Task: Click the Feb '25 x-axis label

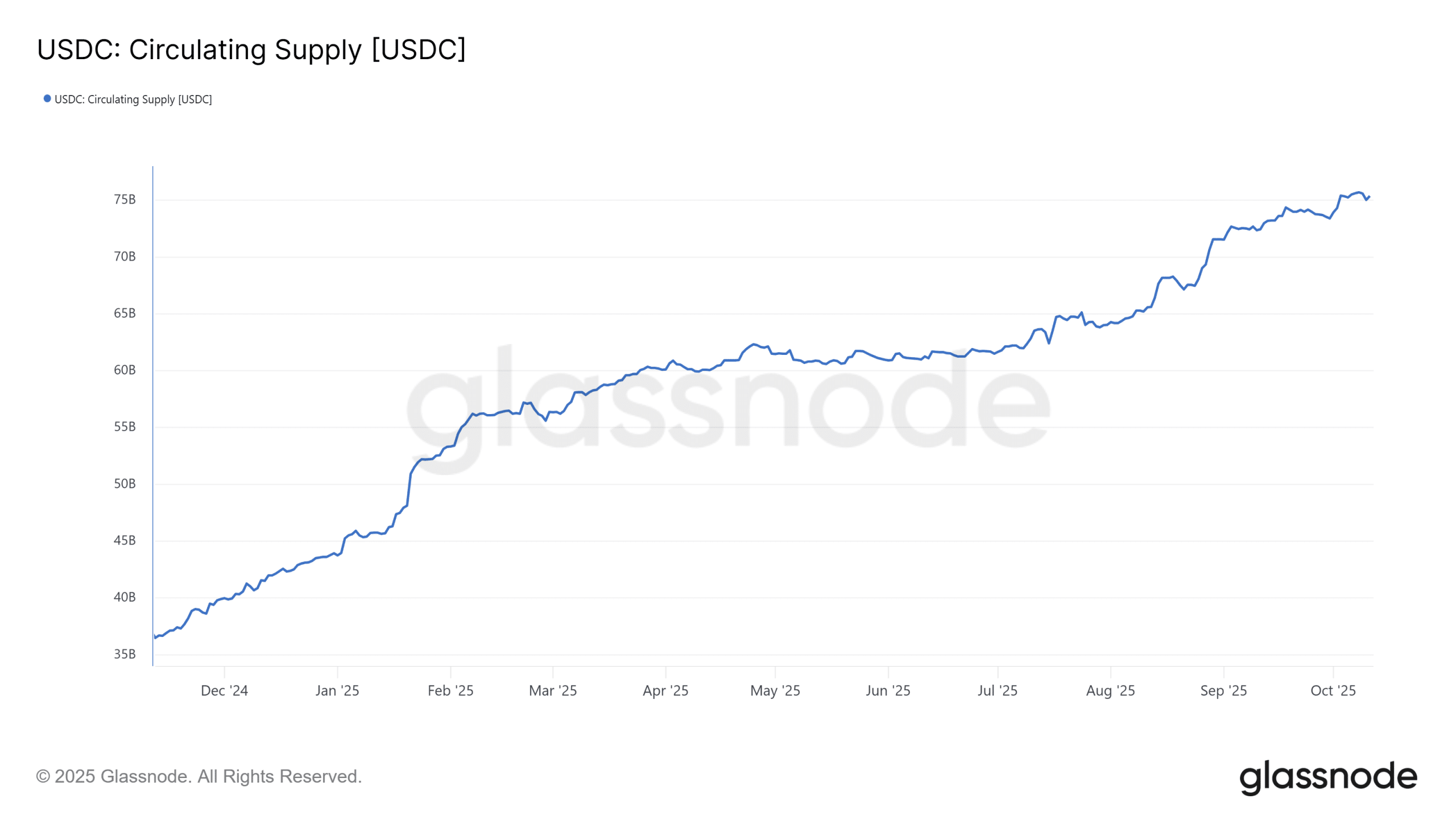Action: [x=450, y=690]
